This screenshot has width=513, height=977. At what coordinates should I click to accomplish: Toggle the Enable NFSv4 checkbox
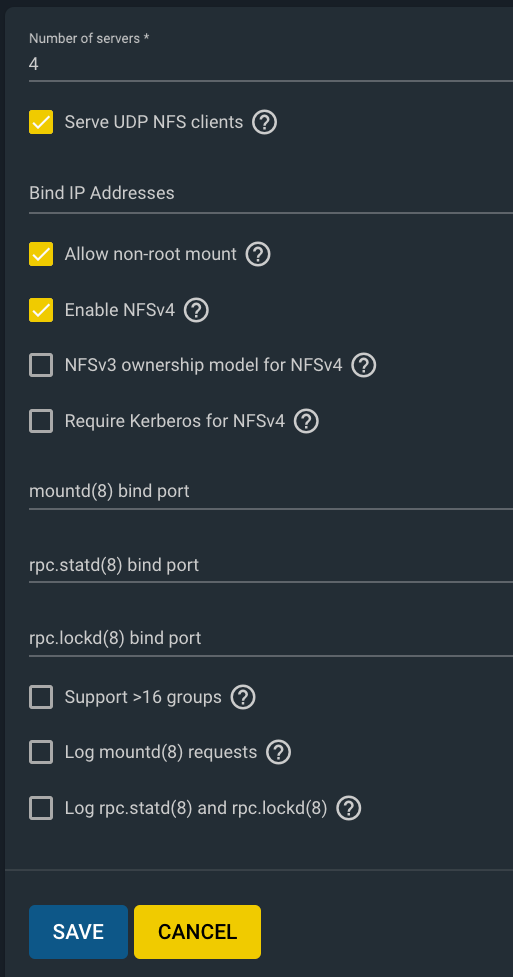41,310
